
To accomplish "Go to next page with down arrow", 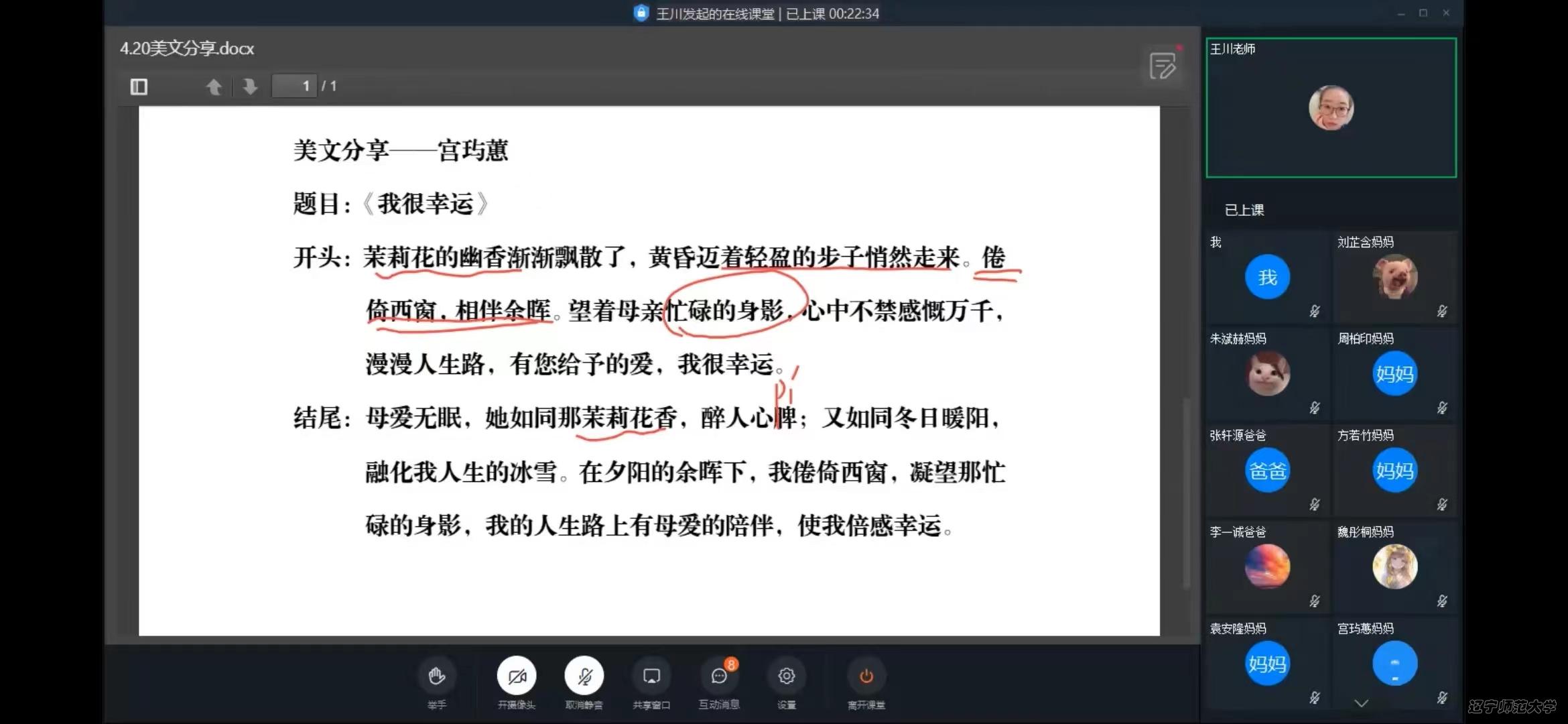I will pos(249,86).
